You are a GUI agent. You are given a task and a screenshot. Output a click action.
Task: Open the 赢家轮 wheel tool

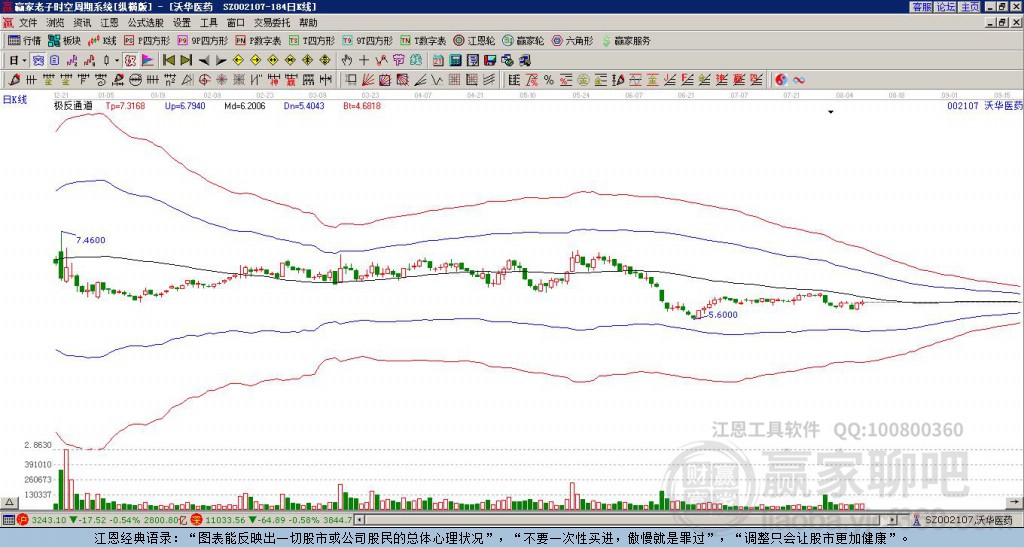point(523,40)
